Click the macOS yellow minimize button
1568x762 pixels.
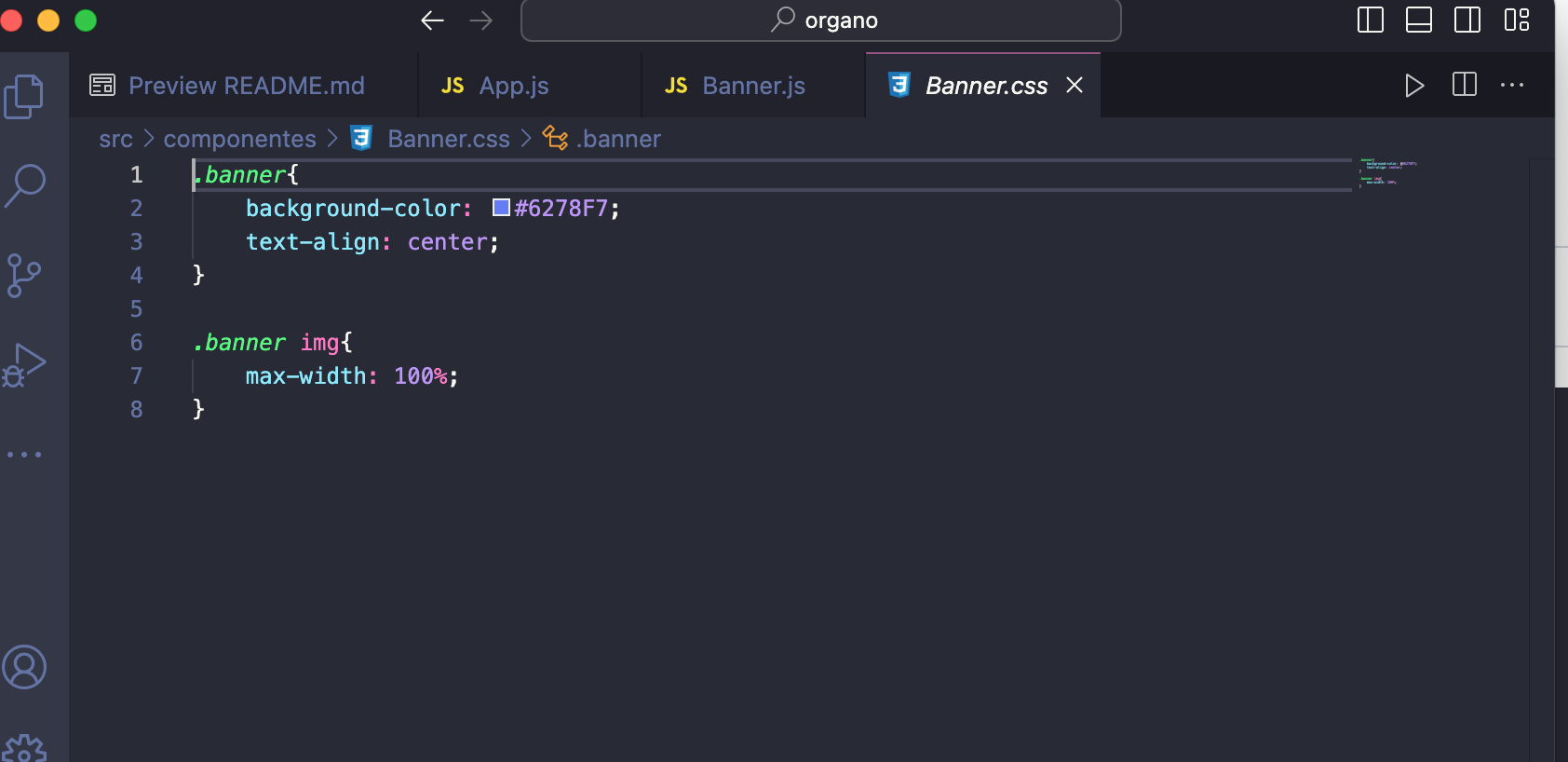click(x=48, y=20)
